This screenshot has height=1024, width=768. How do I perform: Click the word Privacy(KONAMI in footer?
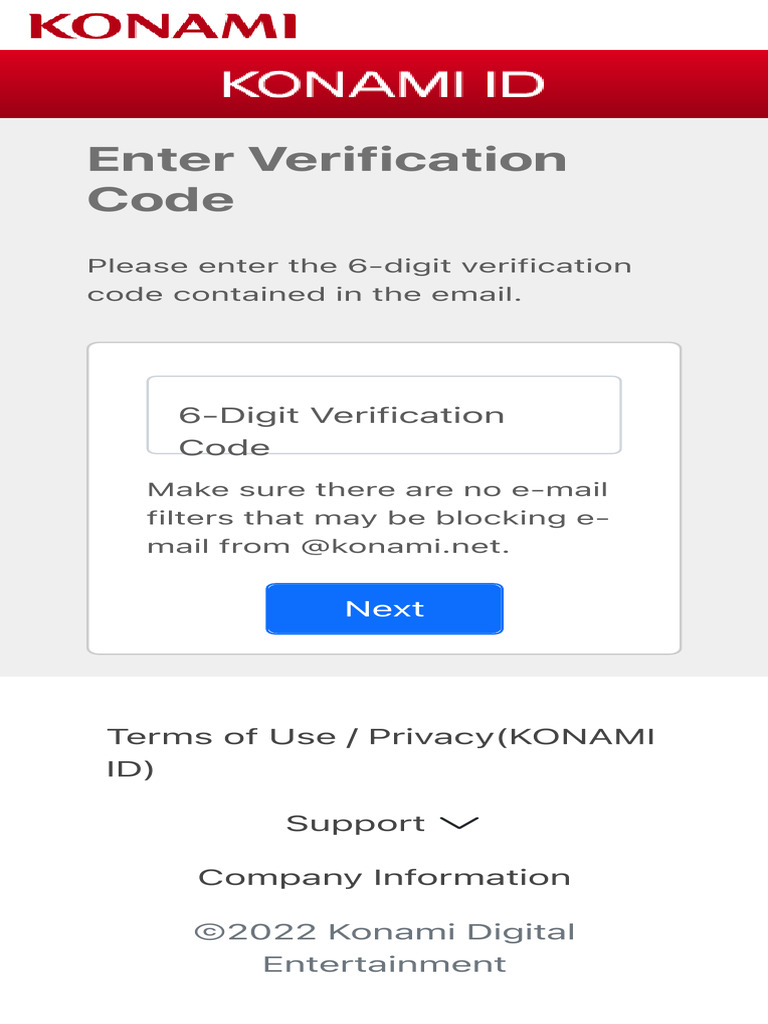(512, 737)
